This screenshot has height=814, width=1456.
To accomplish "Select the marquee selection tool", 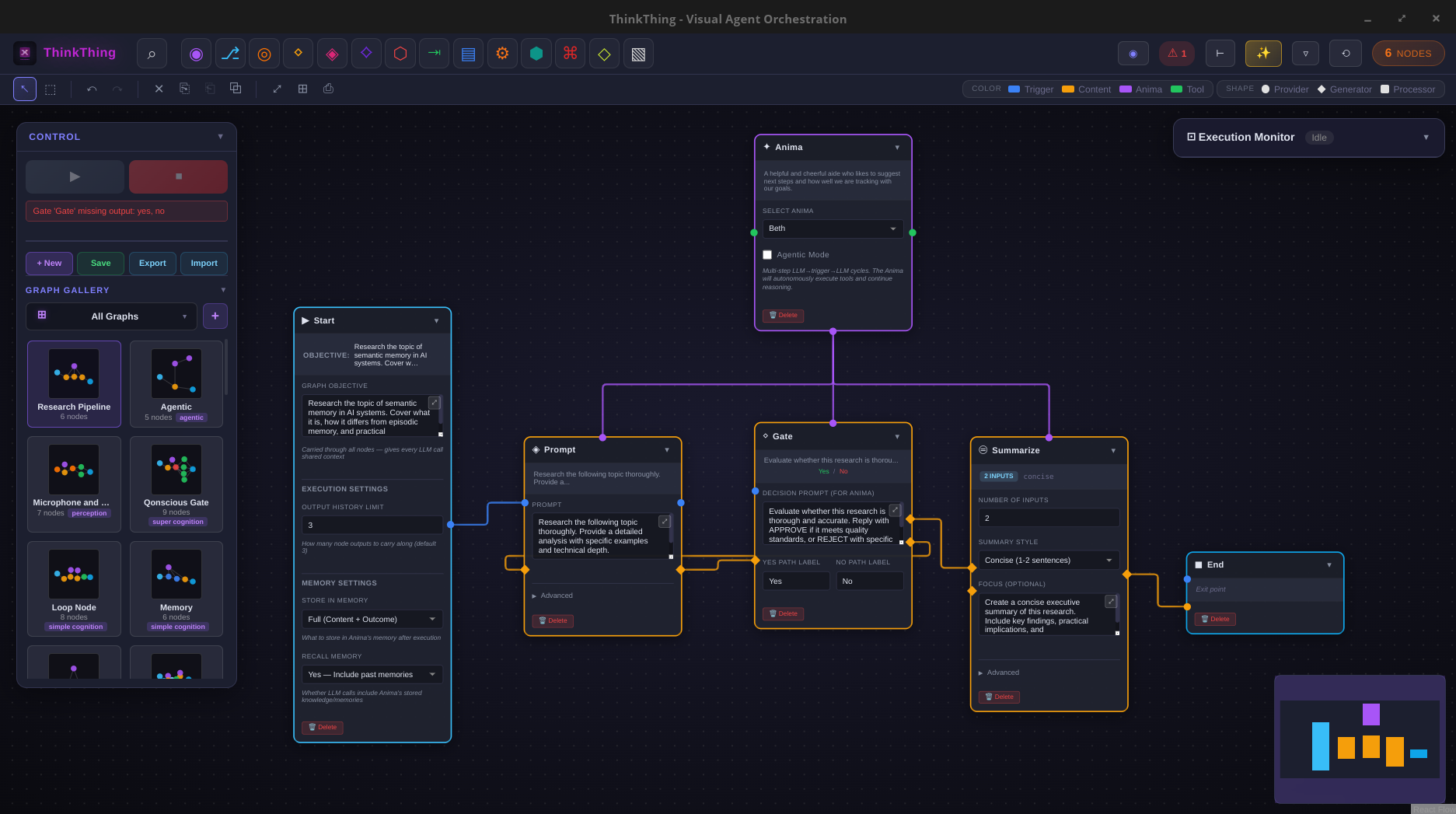I will [x=51, y=89].
